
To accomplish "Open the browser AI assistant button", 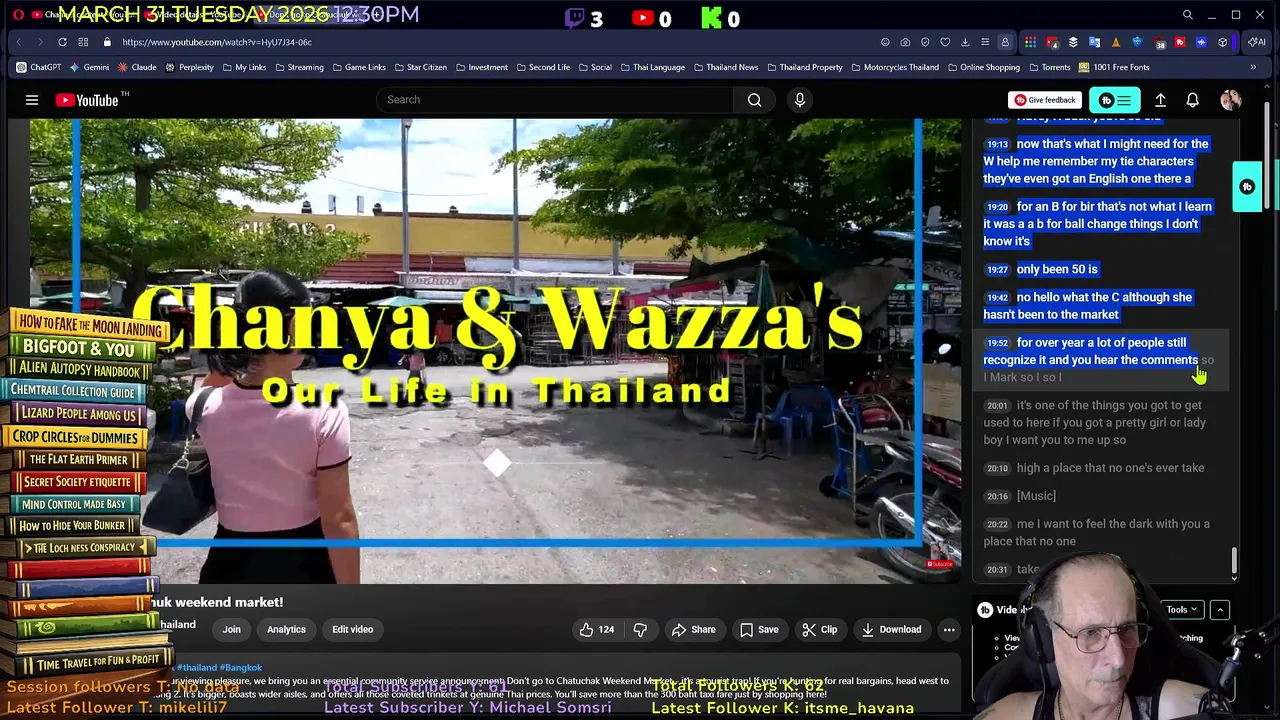I will 1256,42.
